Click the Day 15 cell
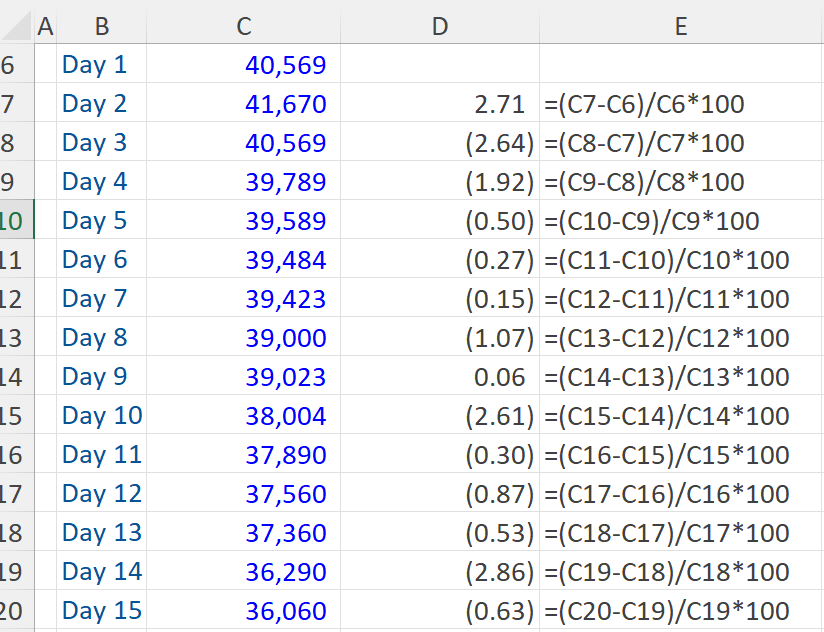 coord(102,611)
